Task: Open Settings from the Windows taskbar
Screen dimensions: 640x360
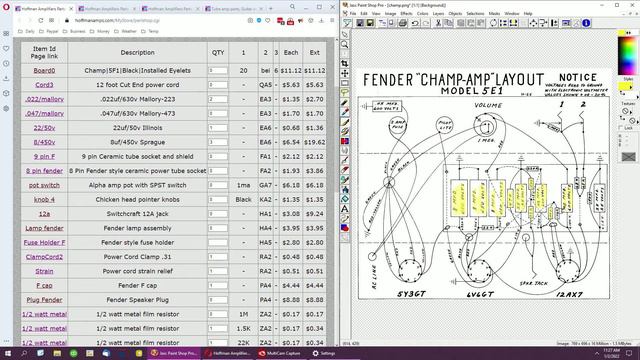Action: click(x=324, y=353)
